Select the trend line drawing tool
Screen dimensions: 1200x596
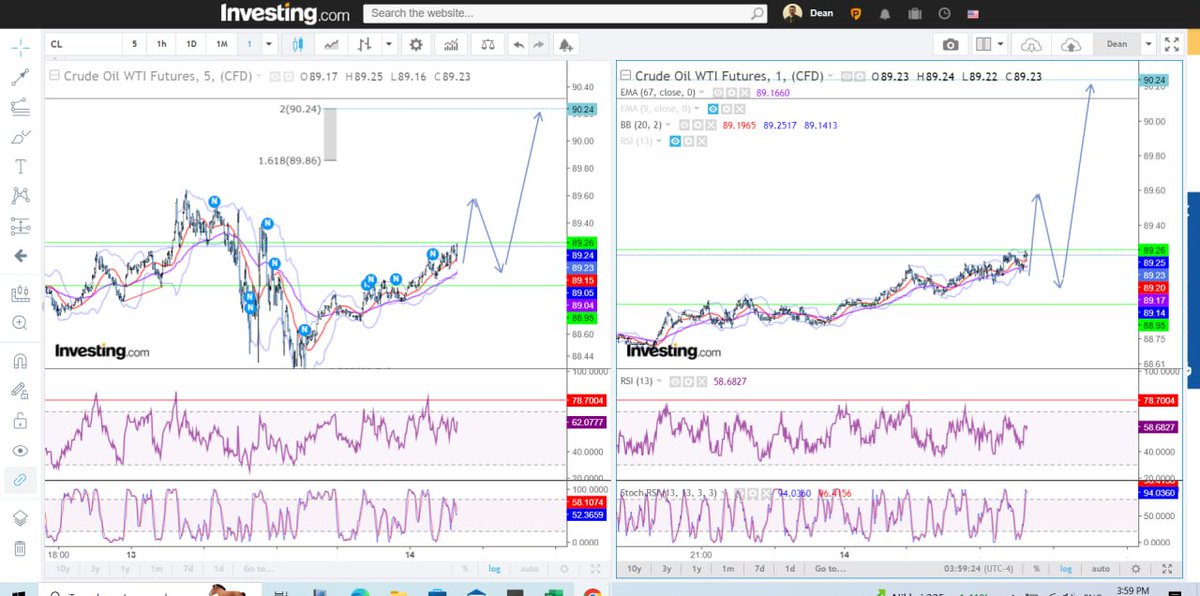(20, 75)
